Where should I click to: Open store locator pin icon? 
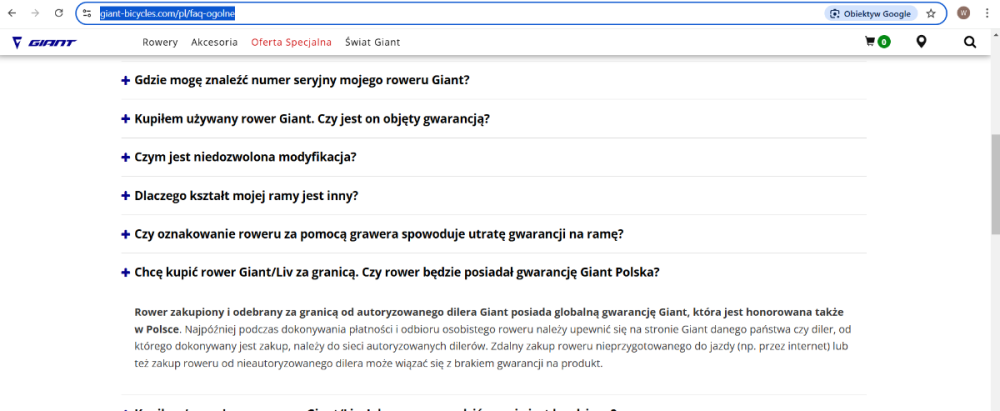click(x=921, y=42)
